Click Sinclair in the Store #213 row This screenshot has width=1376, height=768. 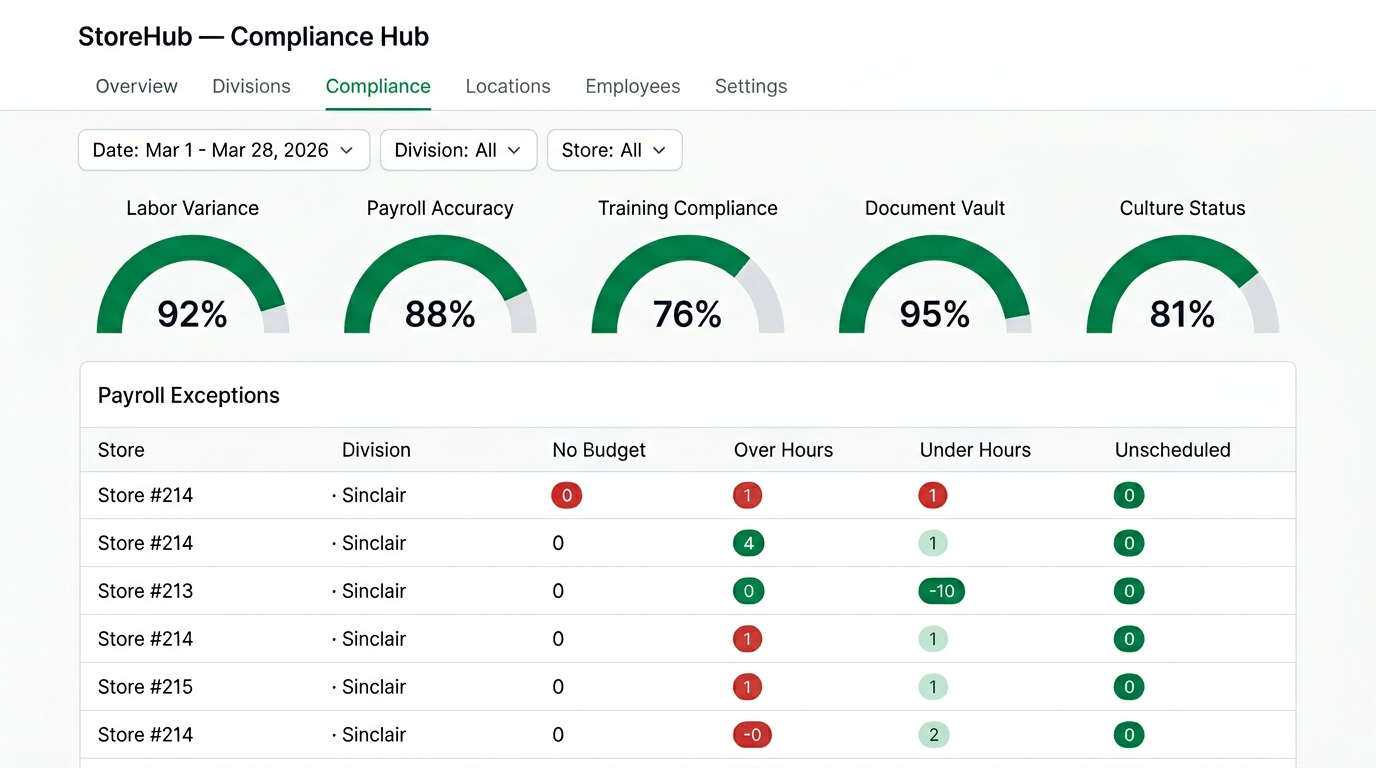tap(374, 591)
